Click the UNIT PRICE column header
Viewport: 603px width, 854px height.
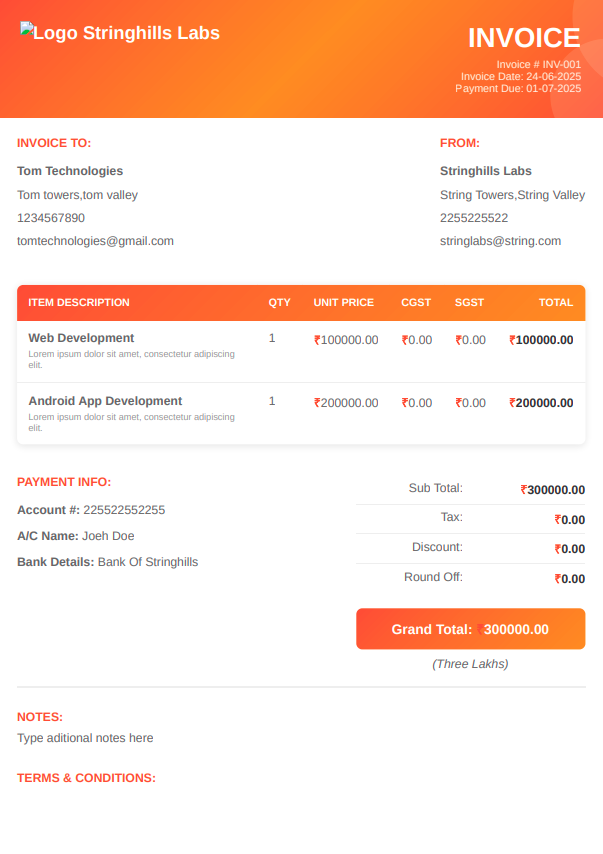(x=343, y=302)
